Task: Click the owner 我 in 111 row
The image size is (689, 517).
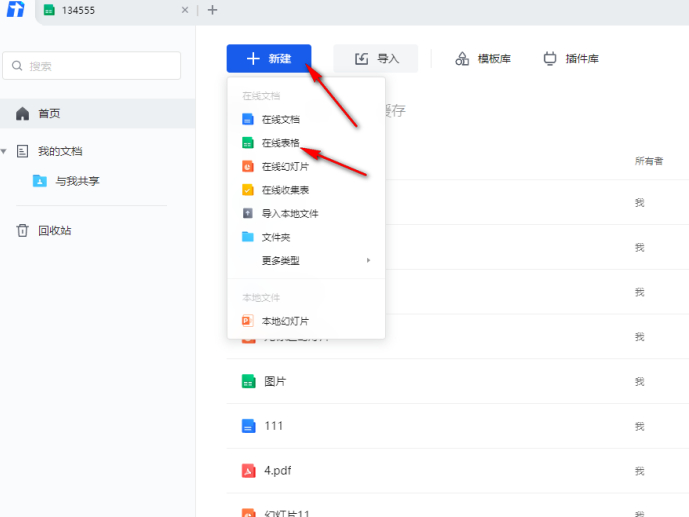Action: (x=639, y=427)
